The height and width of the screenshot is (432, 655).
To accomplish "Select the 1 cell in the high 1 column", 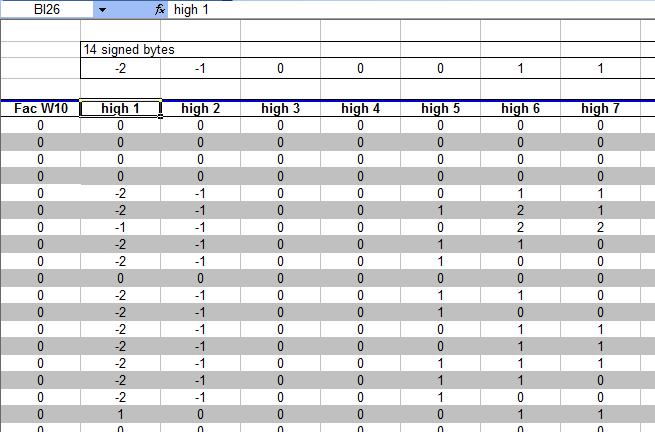I will (x=120, y=414).
